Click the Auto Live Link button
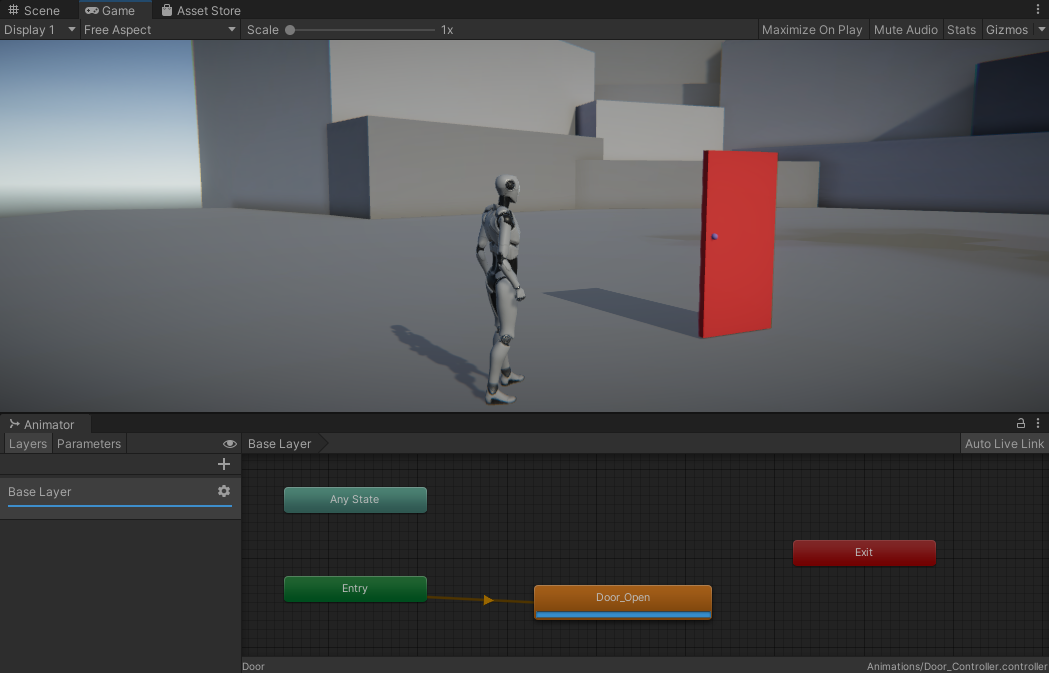Screen dimensions: 1049x673 [x=1003, y=444]
